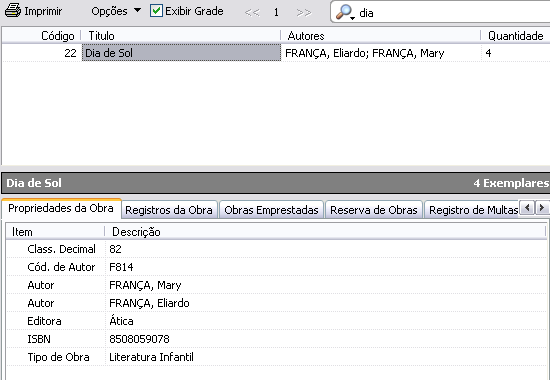The width and height of the screenshot is (550, 380).
Task: Click the author code 'F814'
Action: point(121,267)
